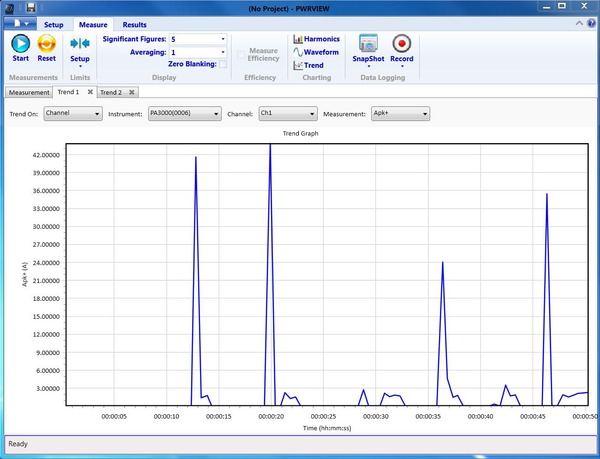This screenshot has height=459, width=600.
Task: Save project using title bar save icon
Action: click(32, 8)
